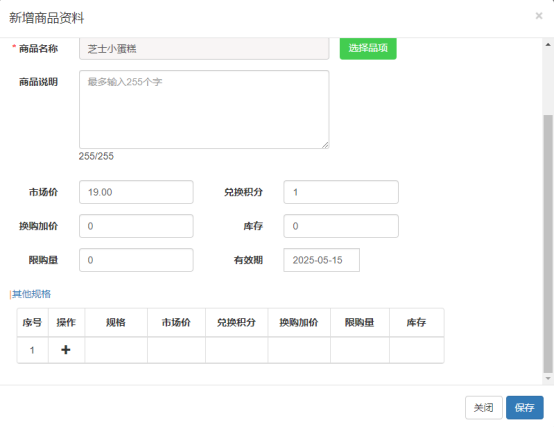Close the dialog with the X icon
Image resolution: width=554 pixels, height=427 pixels.
pyautogui.click(x=538, y=16)
